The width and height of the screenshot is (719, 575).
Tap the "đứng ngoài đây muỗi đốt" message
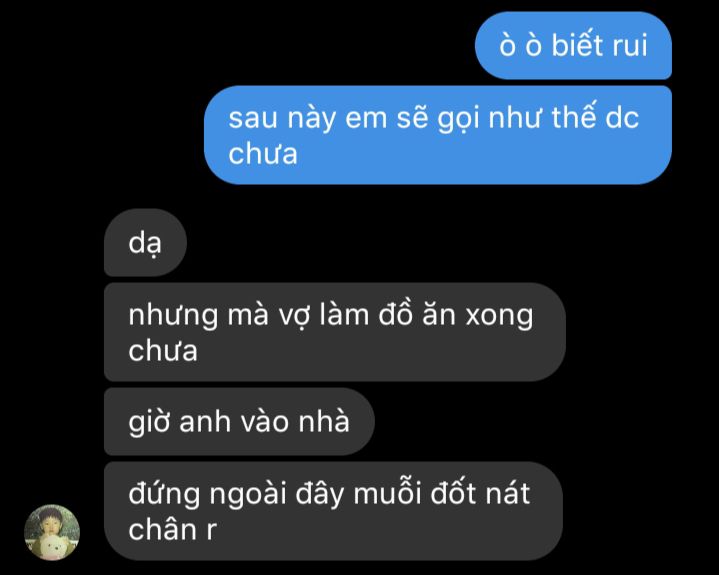point(333,511)
